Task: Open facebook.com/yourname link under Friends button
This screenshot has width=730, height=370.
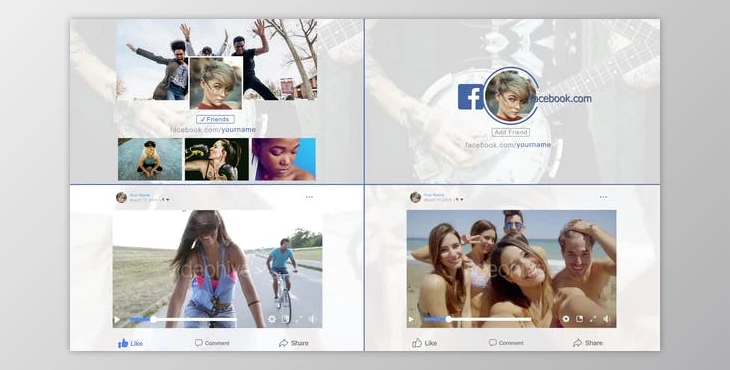Action: (x=213, y=130)
